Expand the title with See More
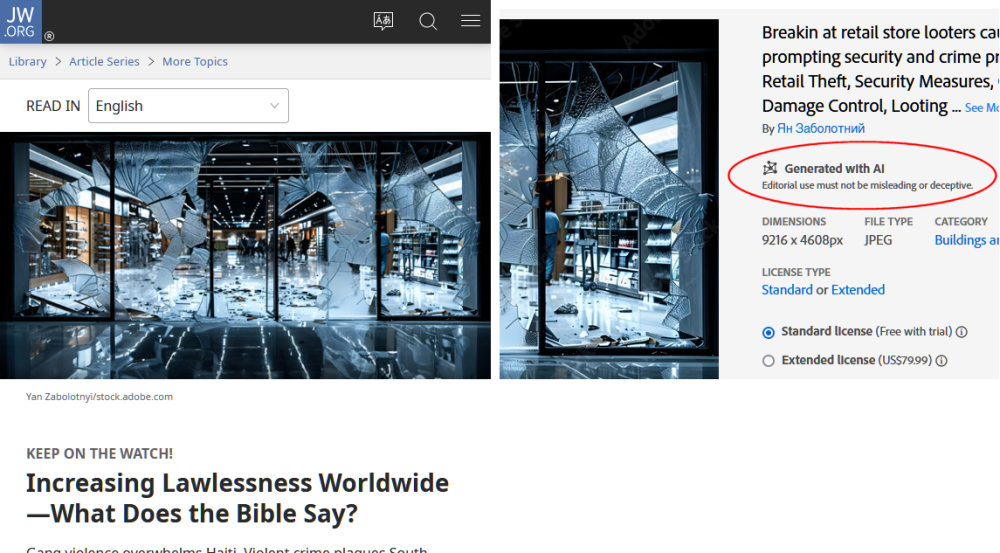This screenshot has width=1000, height=553. click(x=981, y=108)
